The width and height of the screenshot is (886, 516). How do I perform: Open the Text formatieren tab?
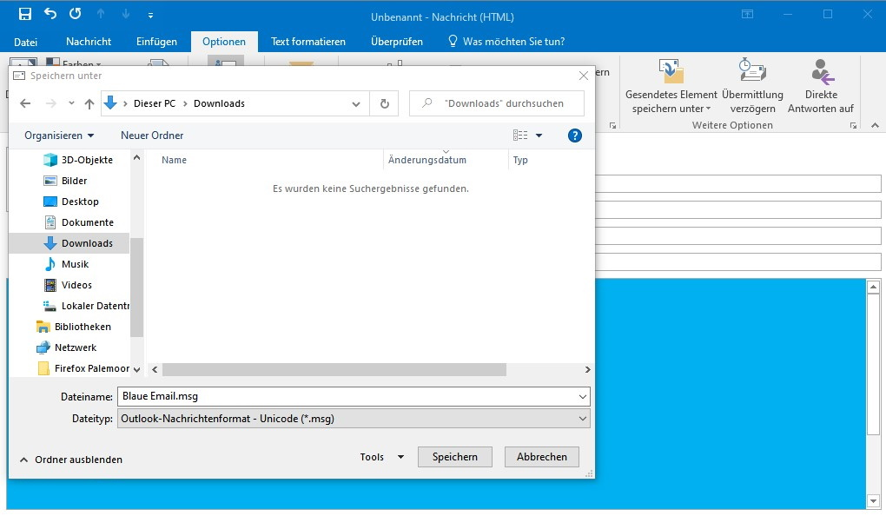coord(308,41)
